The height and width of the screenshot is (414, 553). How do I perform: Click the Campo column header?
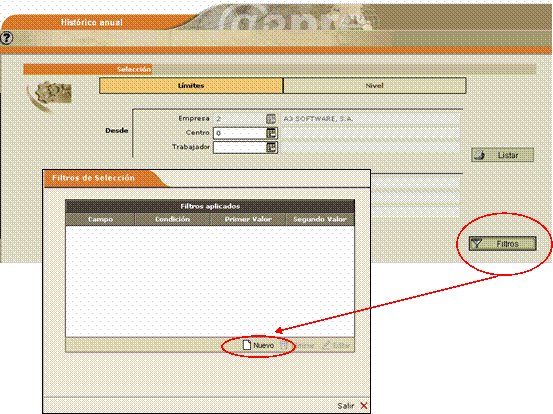(x=100, y=219)
